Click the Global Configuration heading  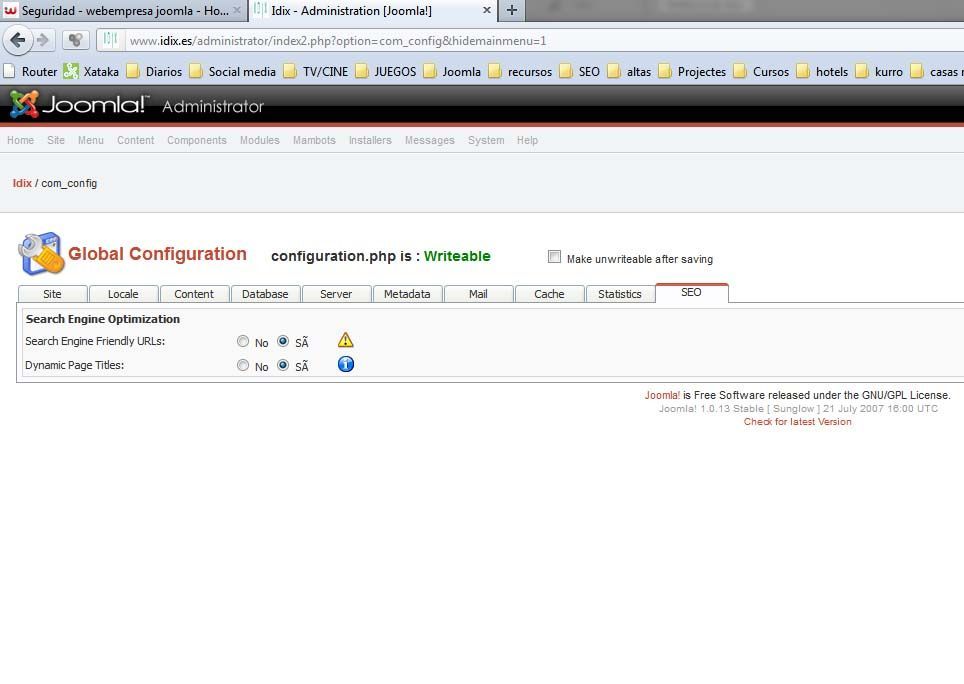(x=157, y=254)
